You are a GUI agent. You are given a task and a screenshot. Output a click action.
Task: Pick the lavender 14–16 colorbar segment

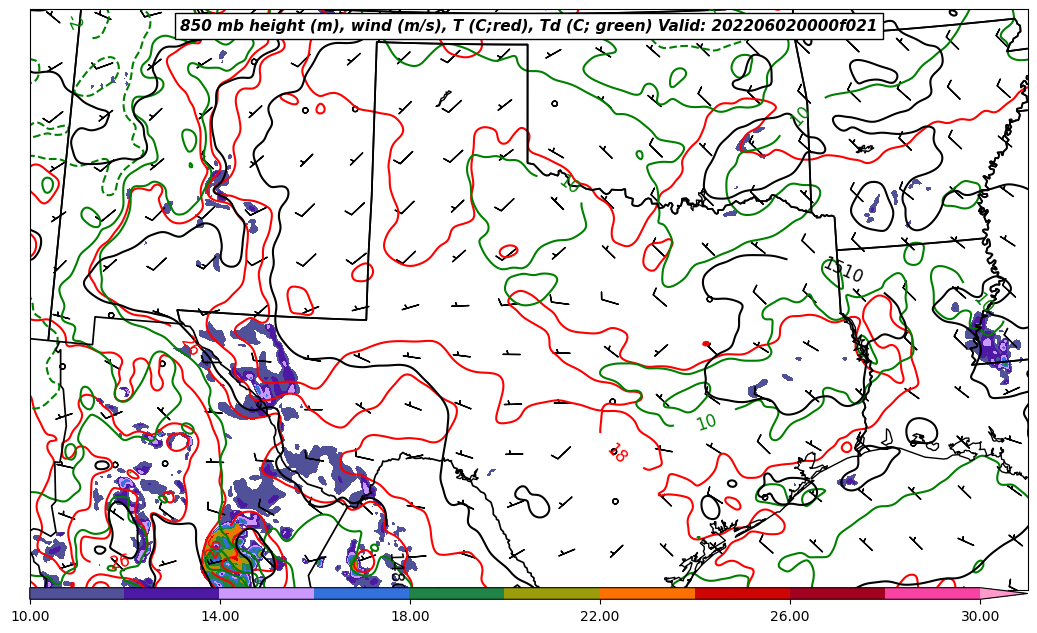point(266,594)
